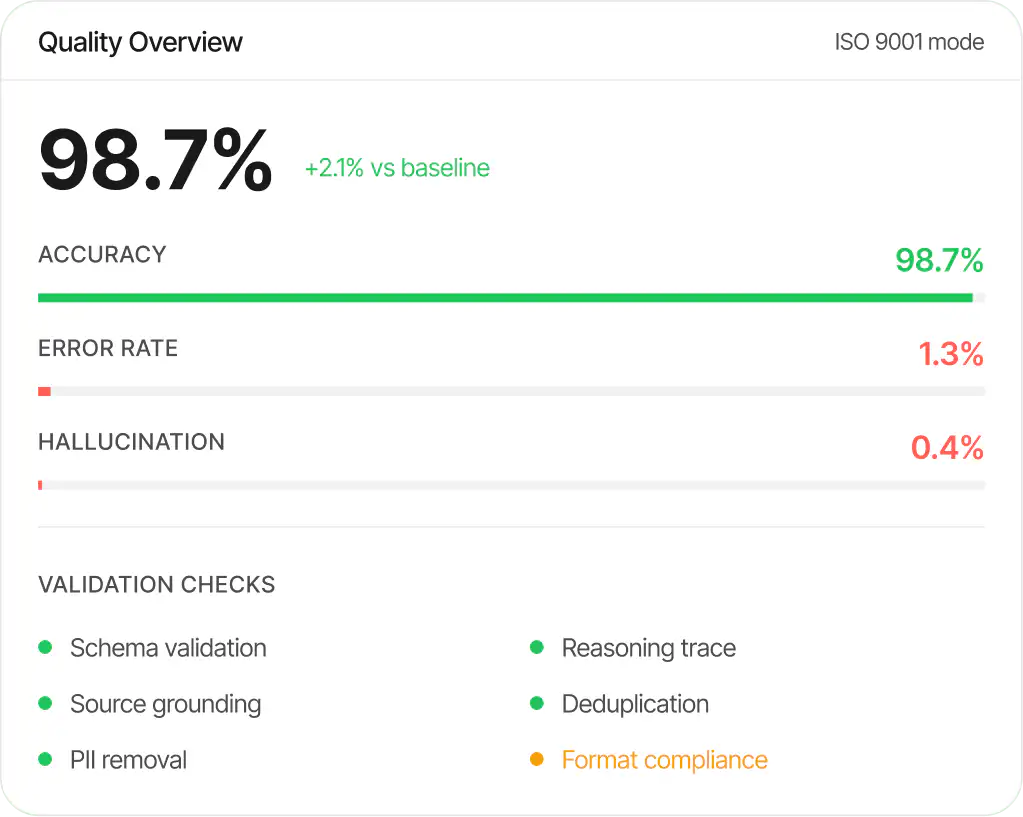Viewport: 1023px width, 817px height.
Task: Click the ACCURACY metric label
Action: [x=102, y=254]
